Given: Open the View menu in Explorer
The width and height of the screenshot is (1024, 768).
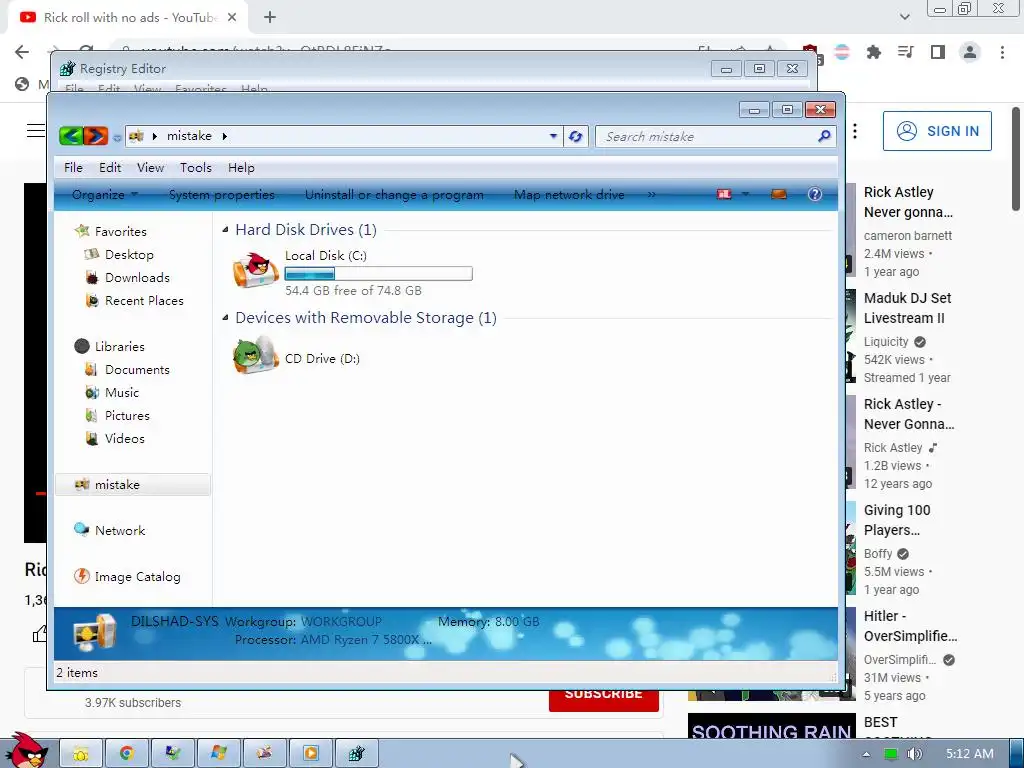Looking at the screenshot, I should click(x=150, y=168).
